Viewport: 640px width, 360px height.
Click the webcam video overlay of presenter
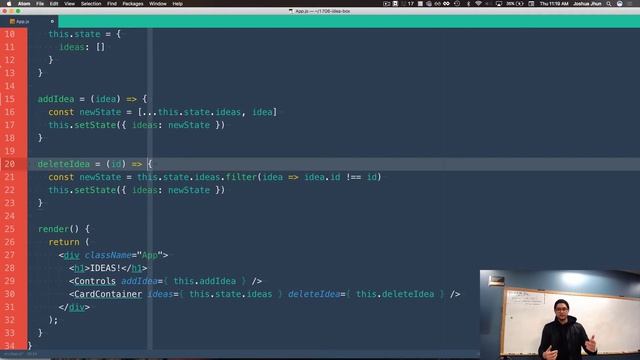coord(560,314)
